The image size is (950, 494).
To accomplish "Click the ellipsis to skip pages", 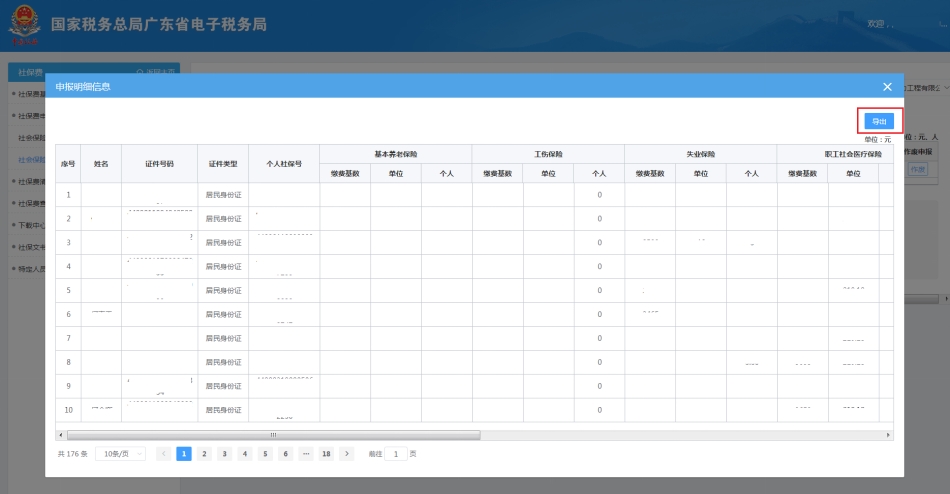I will [306, 454].
